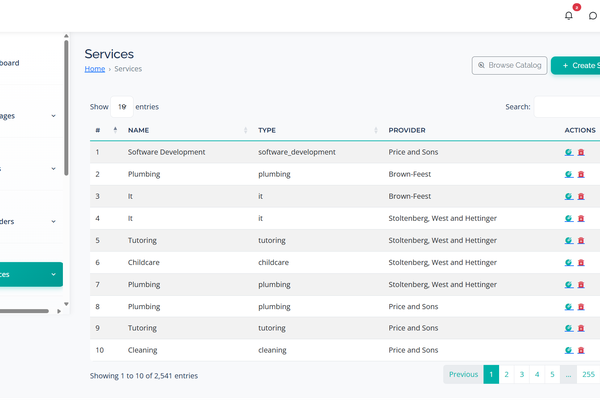
Task: Delete row 2 Plumbing service
Action: [x=581, y=174]
